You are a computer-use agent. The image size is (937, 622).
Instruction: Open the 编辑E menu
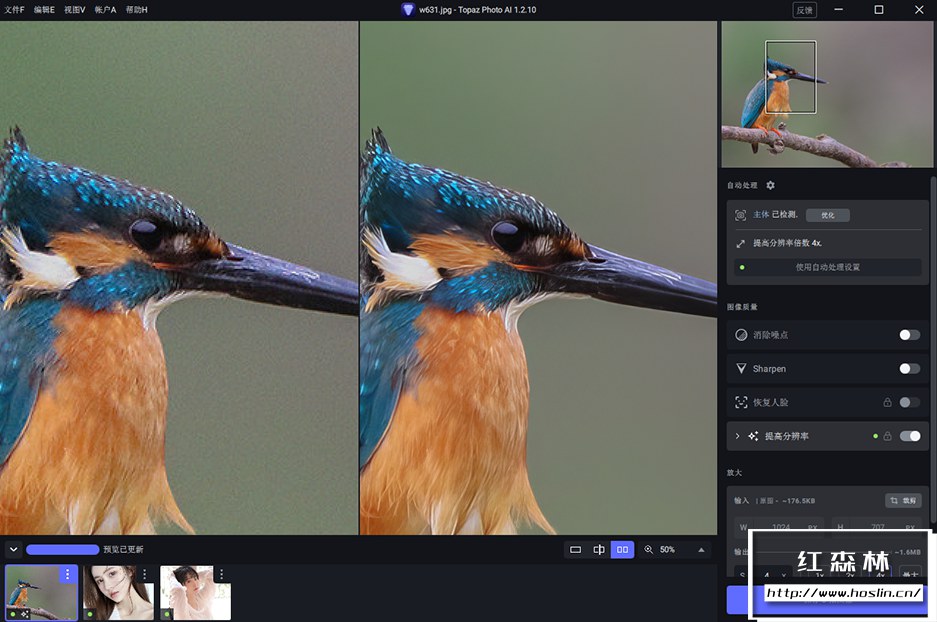[x=44, y=10]
